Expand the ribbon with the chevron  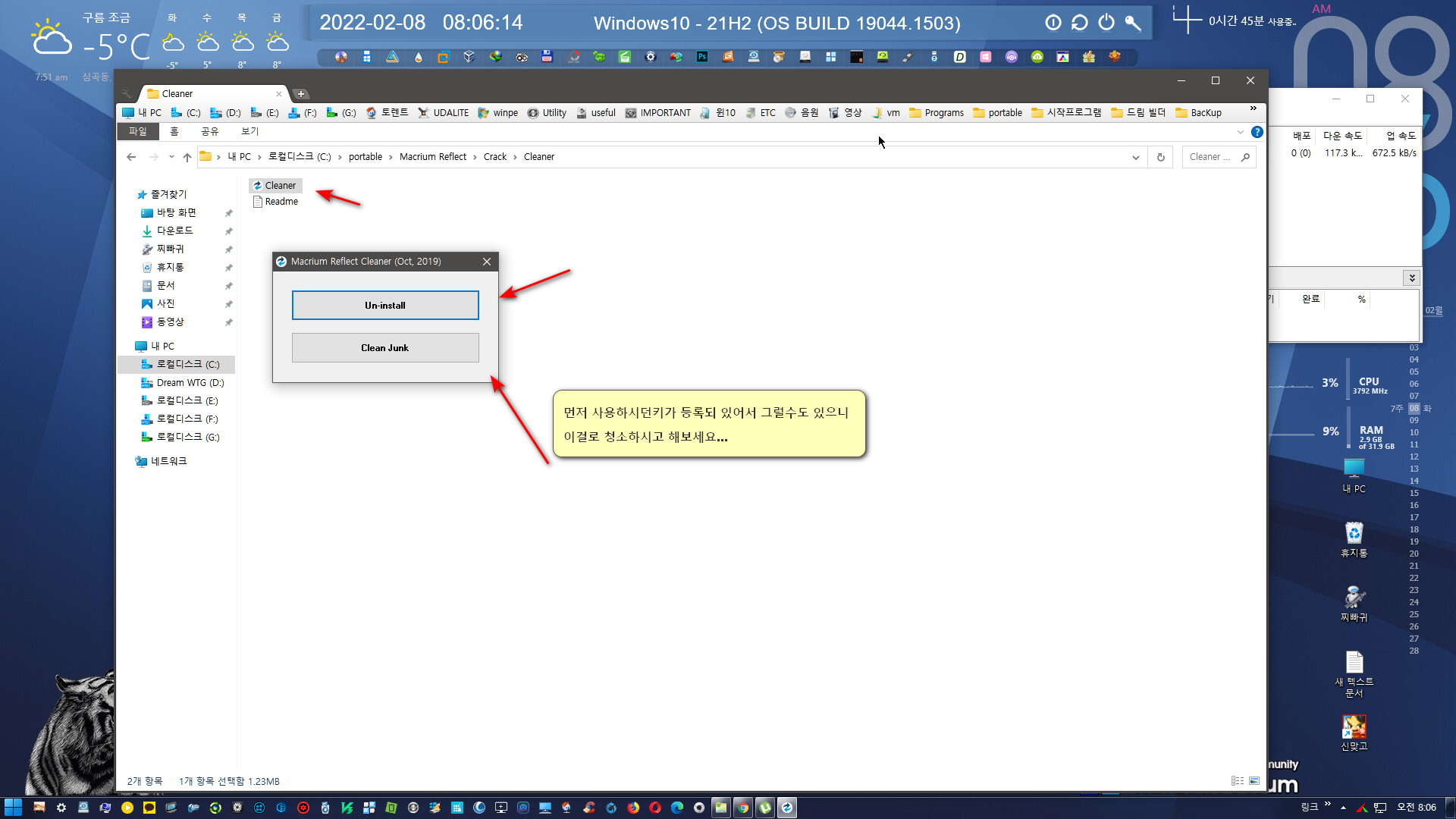pyautogui.click(x=1241, y=132)
